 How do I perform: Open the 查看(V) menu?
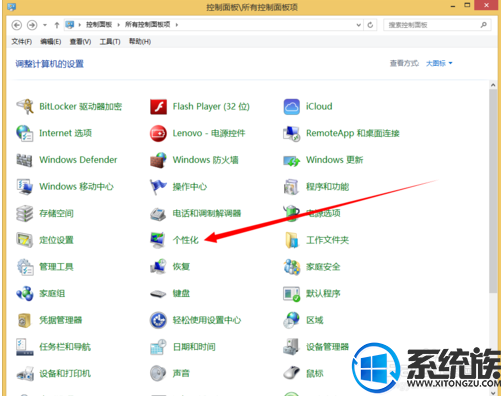(80, 42)
